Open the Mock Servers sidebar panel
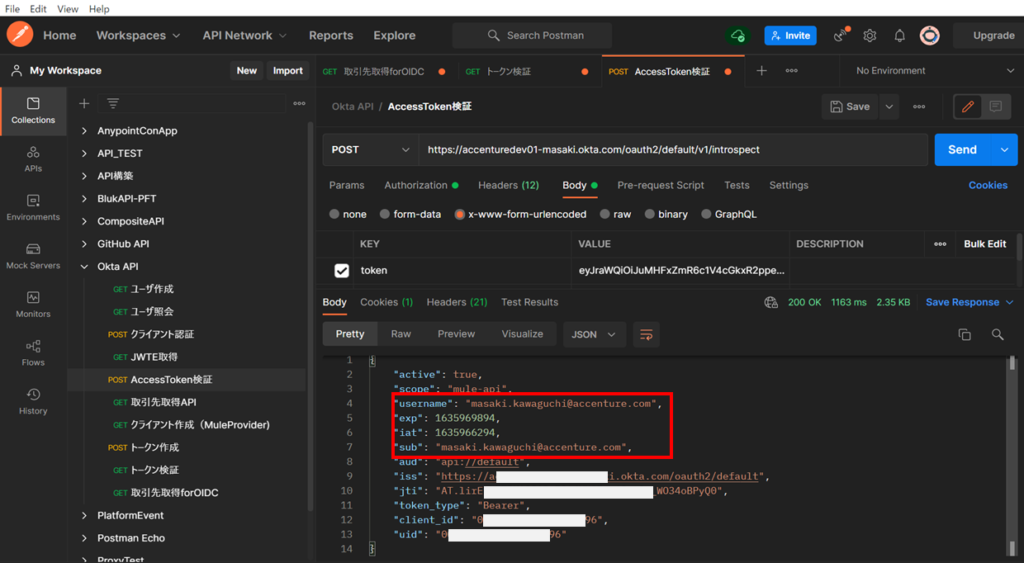This screenshot has width=1024, height=563. tap(33, 255)
